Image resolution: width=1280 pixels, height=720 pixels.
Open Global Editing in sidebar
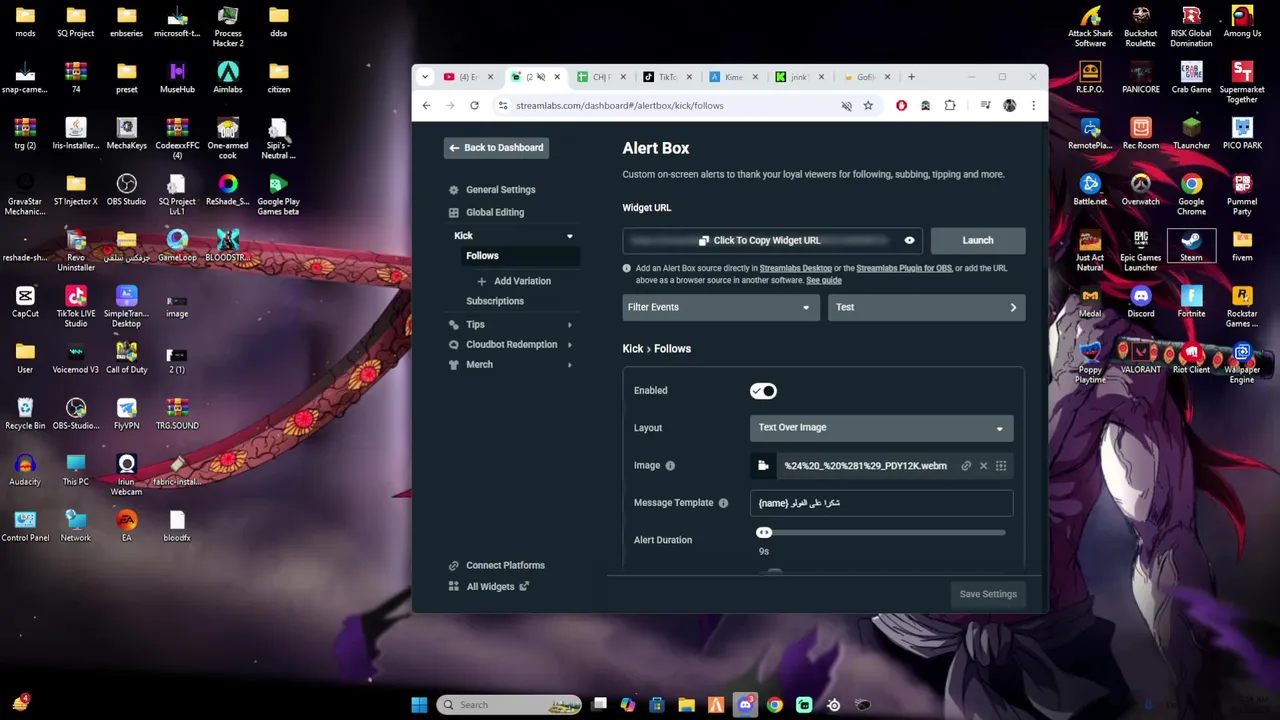click(x=486, y=212)
